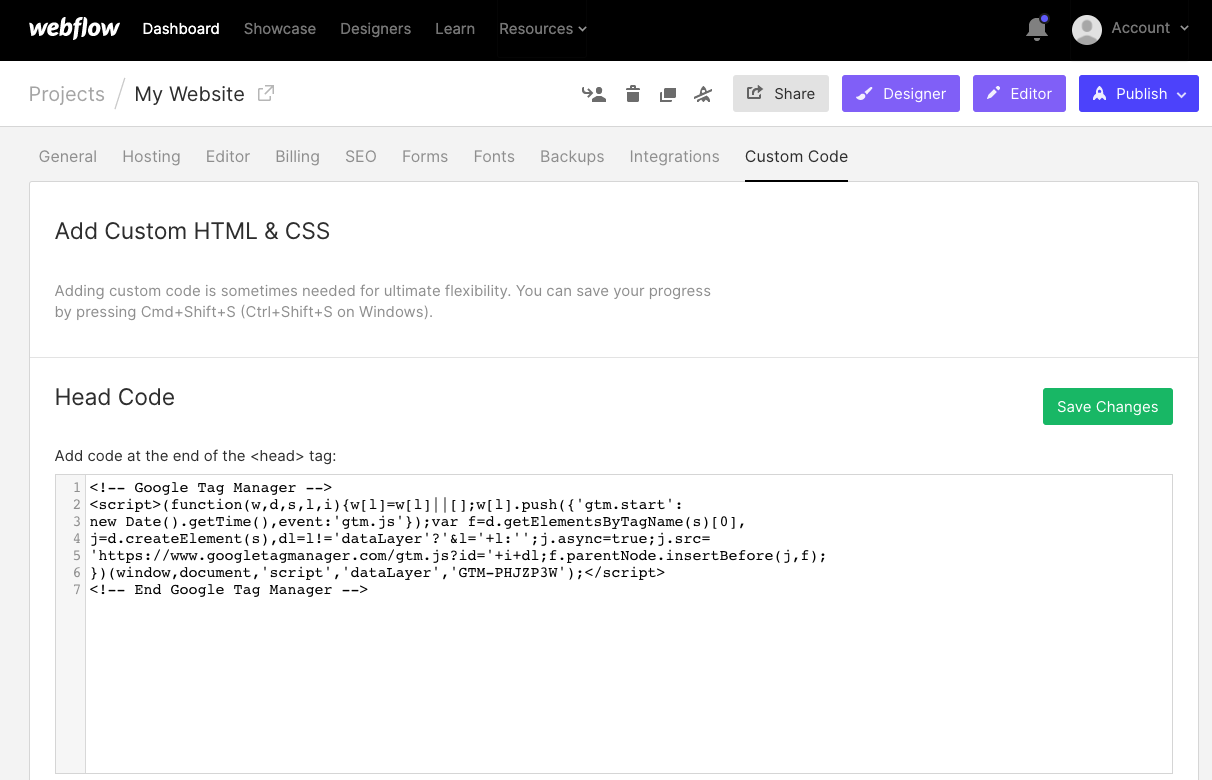The height and width of the screenshot is (780, 1212).
Task: Switch to the General tab
Action: (68, 156)
